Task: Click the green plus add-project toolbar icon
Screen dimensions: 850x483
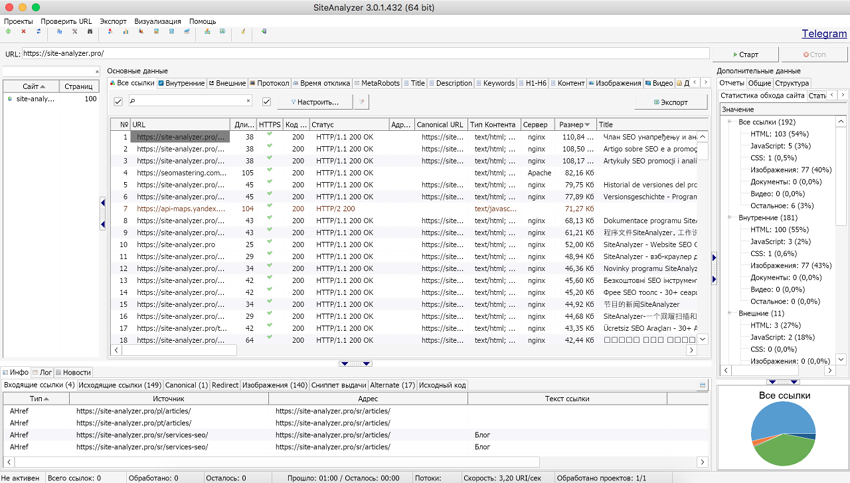Action: coord(8,31)
